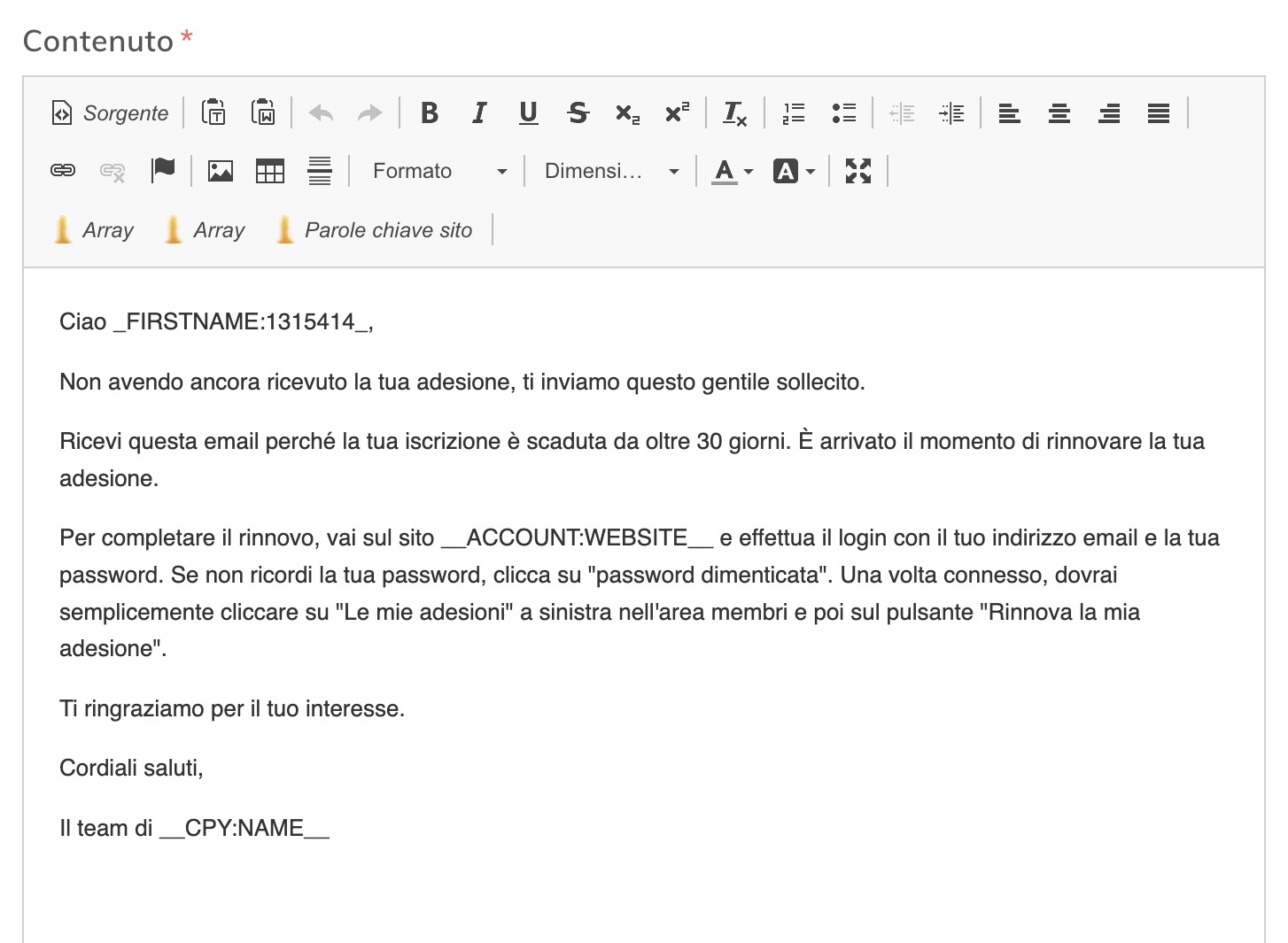The image size is (1288, 943).
Task: Insert a horizontal line
Action: point(319,171)
